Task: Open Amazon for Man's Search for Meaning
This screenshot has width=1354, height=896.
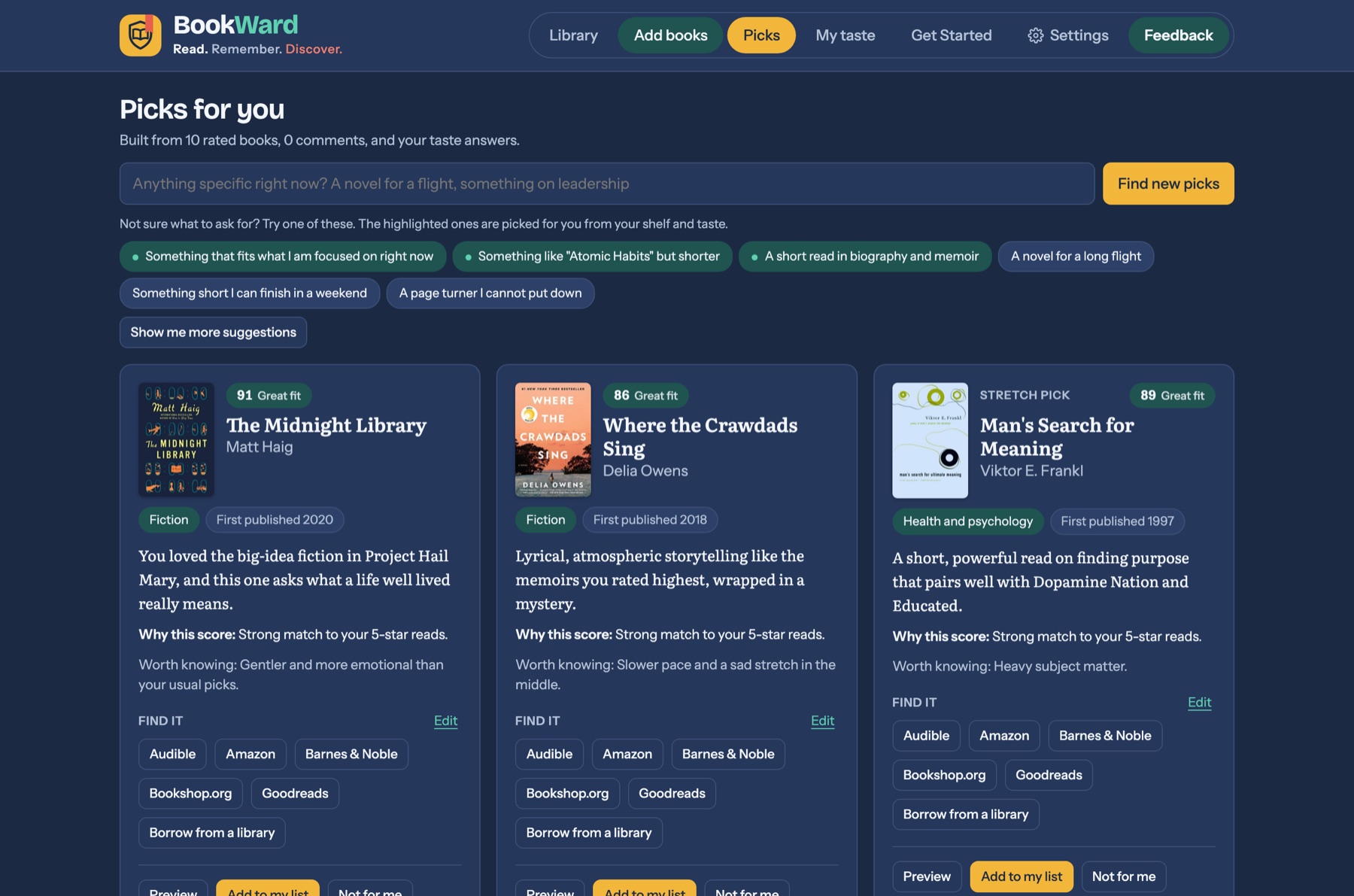Action: click(1004, 736)
